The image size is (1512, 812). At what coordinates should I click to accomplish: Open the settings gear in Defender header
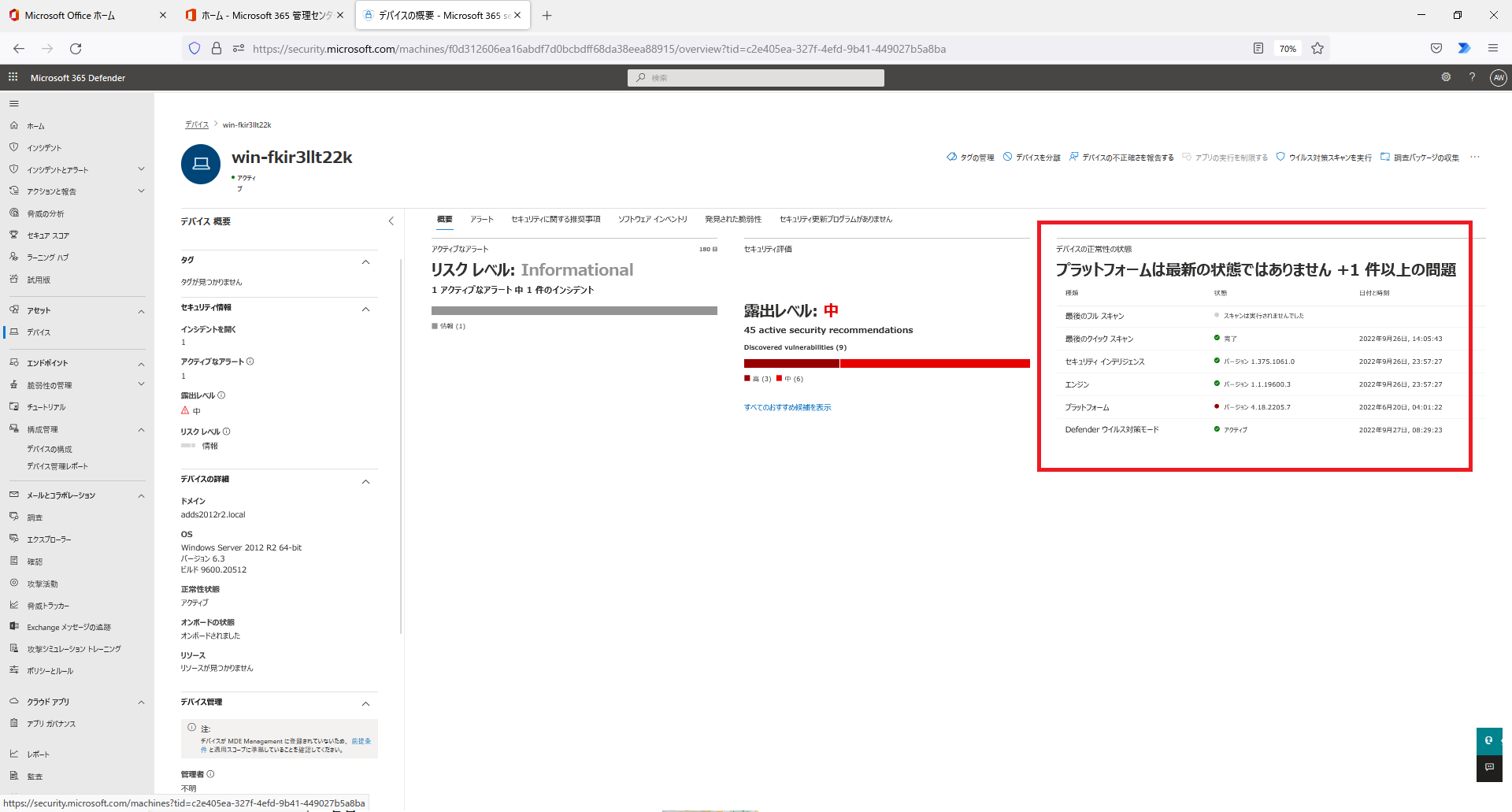[x=1446, y=77]
